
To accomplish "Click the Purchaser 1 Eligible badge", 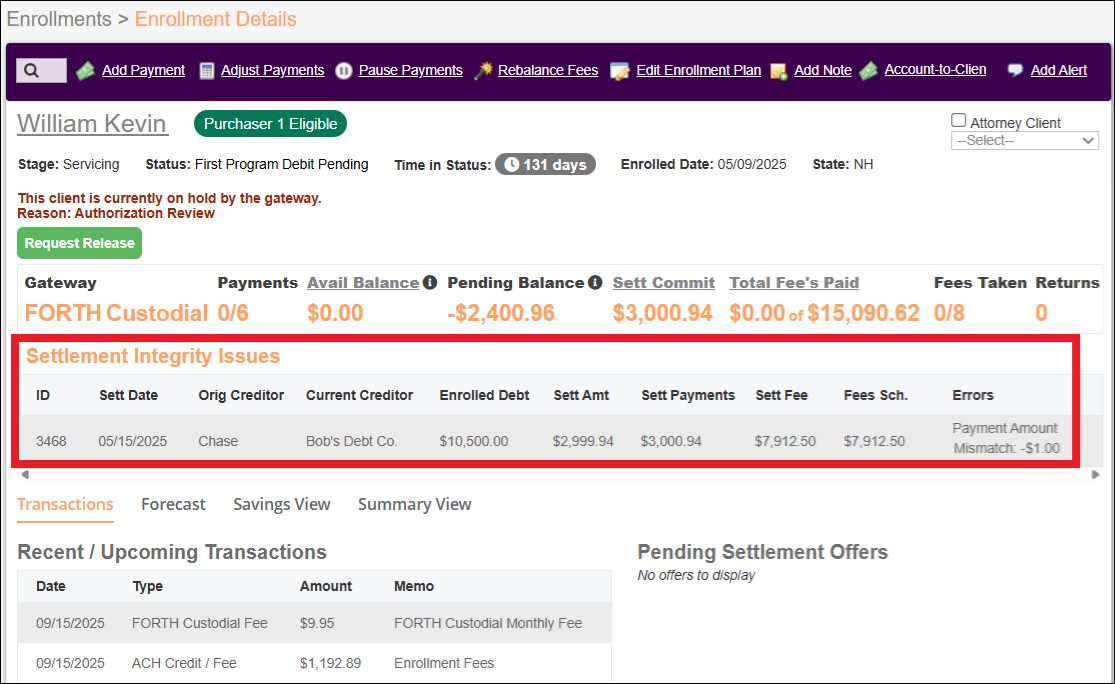I will point(270,124).
